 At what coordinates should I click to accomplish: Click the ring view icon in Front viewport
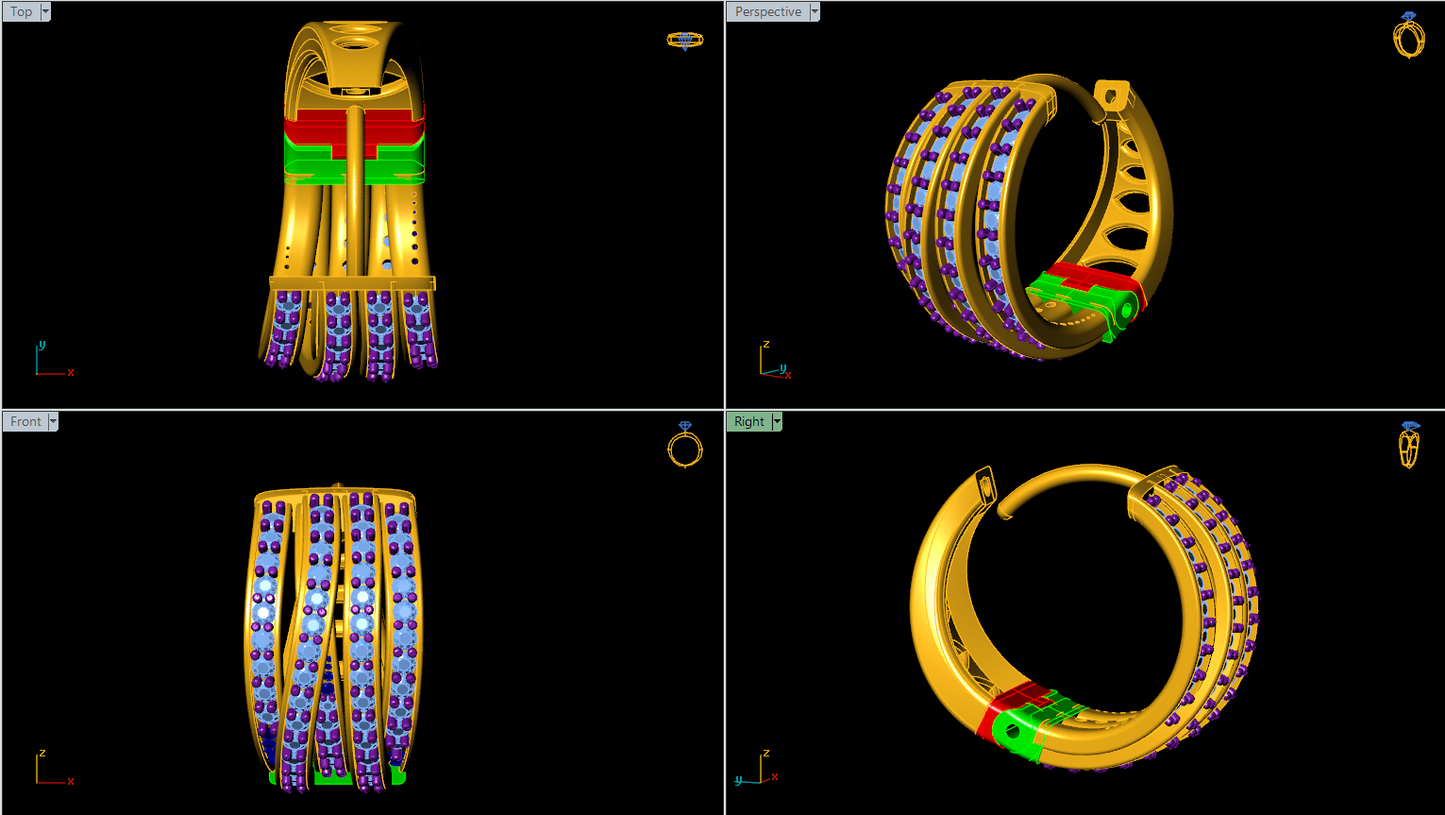(685, 445)
